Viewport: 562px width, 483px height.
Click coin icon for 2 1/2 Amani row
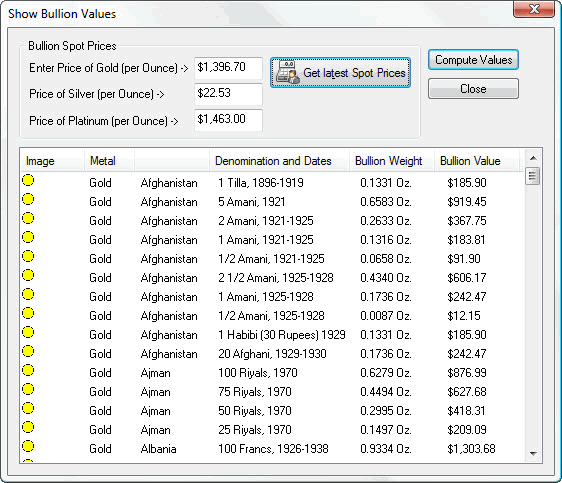(28, 275)
